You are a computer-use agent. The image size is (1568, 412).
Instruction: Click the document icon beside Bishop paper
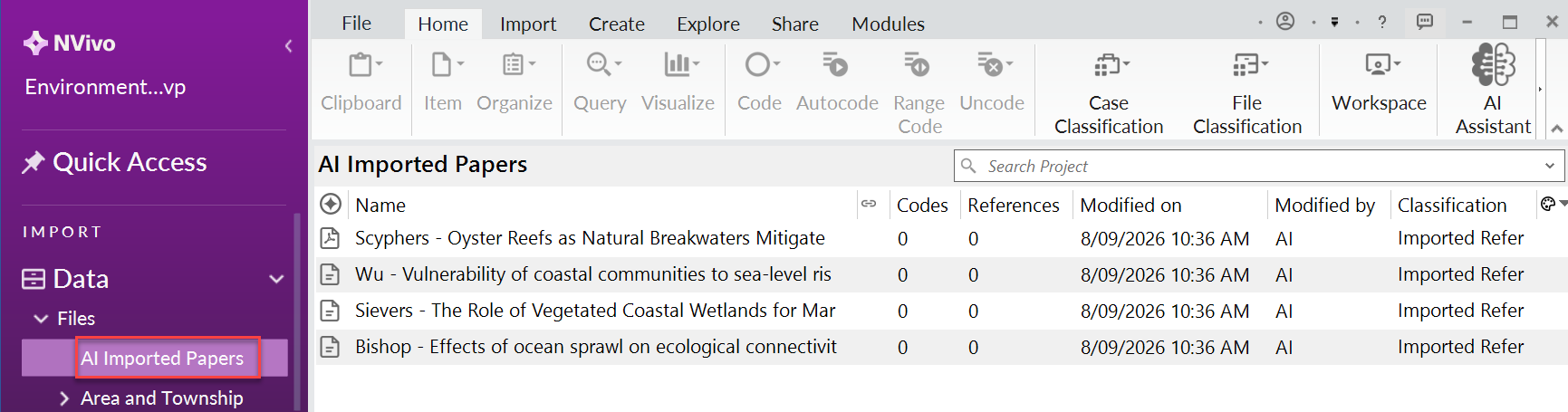(331, 347)
